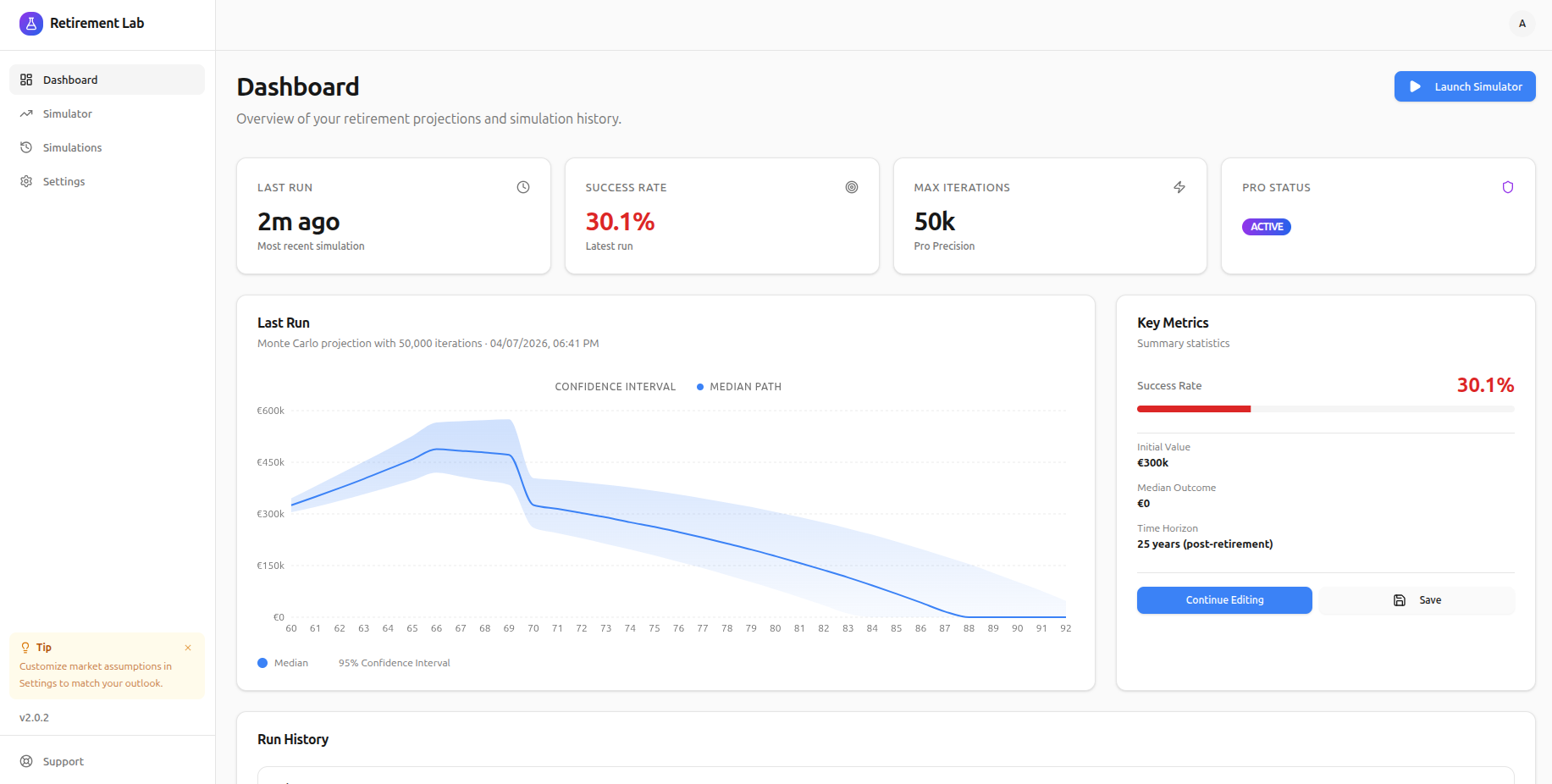Open Simulations via its history clock icon
The image size is (1552, 784).
(26, 147)
